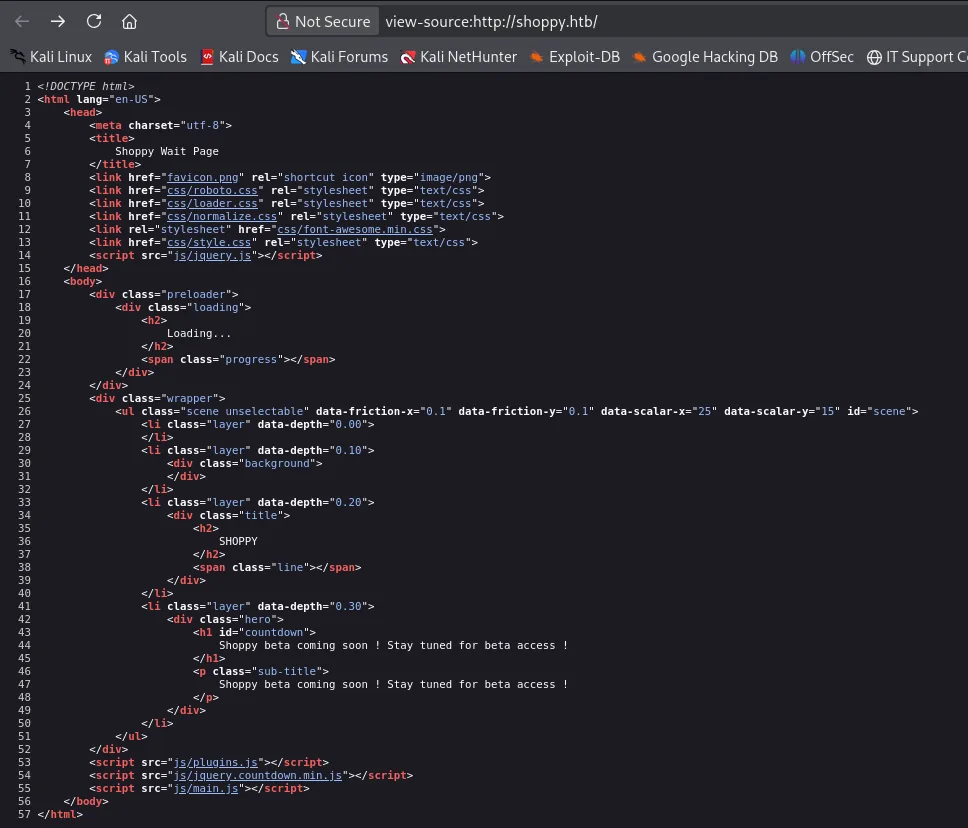The image size is (968, 828).
Task: Open the favicon.png link
Action: pyautogui.click(x=202, y=177)
